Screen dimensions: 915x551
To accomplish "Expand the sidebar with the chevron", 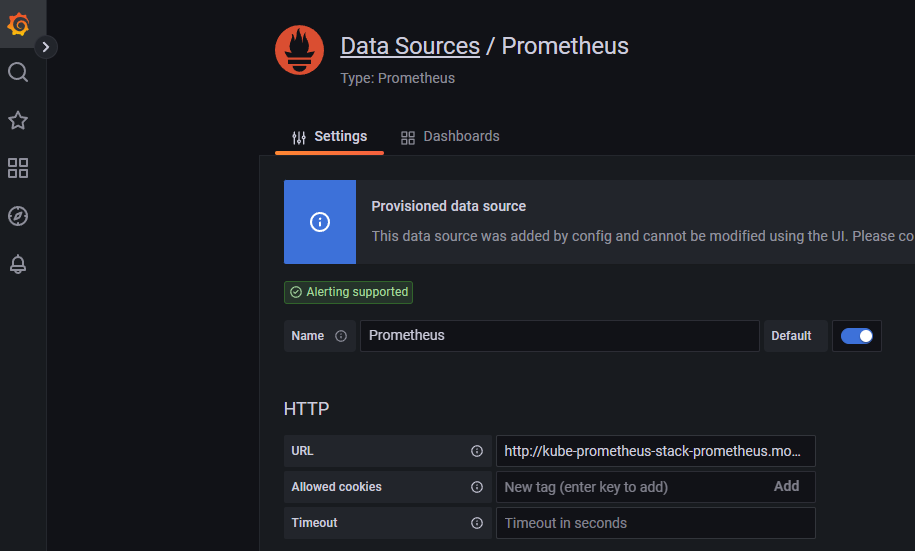I will 46,46.
